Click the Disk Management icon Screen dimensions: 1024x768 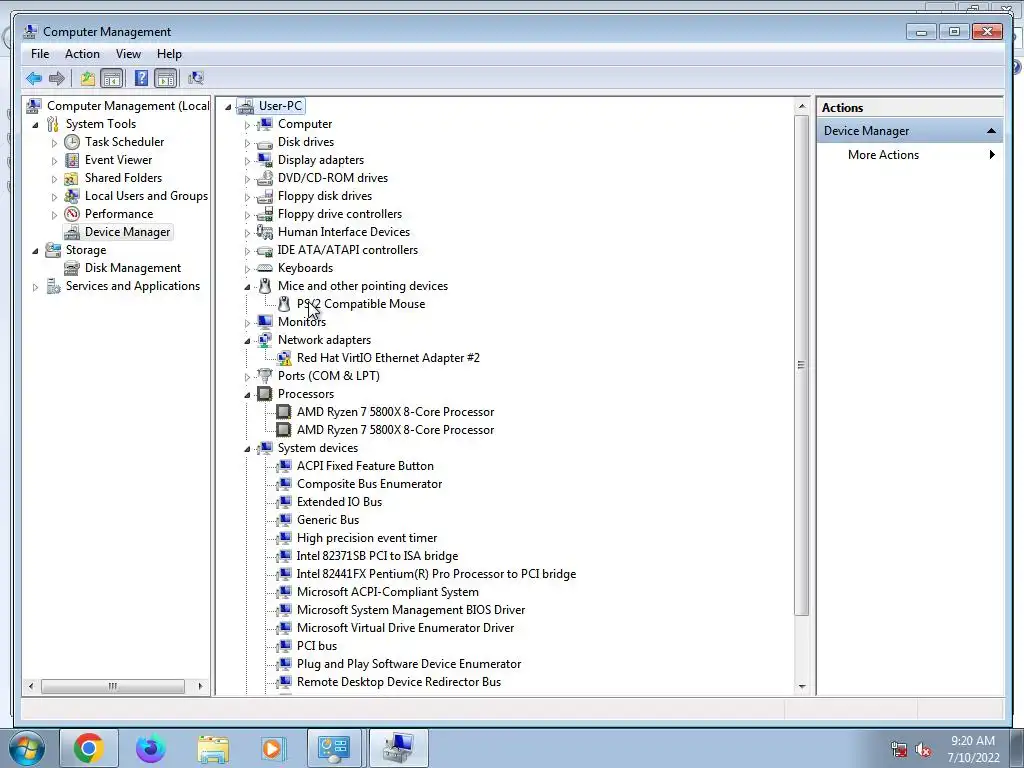72,268
